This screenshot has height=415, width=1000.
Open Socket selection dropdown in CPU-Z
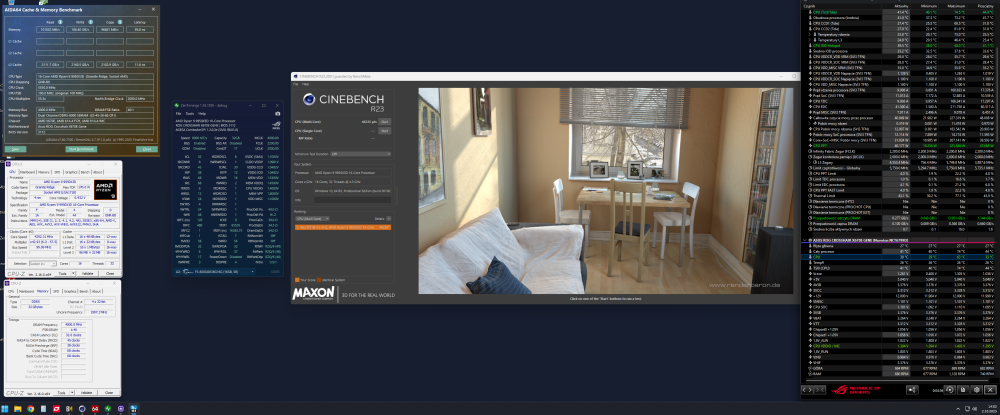point(43,263)
